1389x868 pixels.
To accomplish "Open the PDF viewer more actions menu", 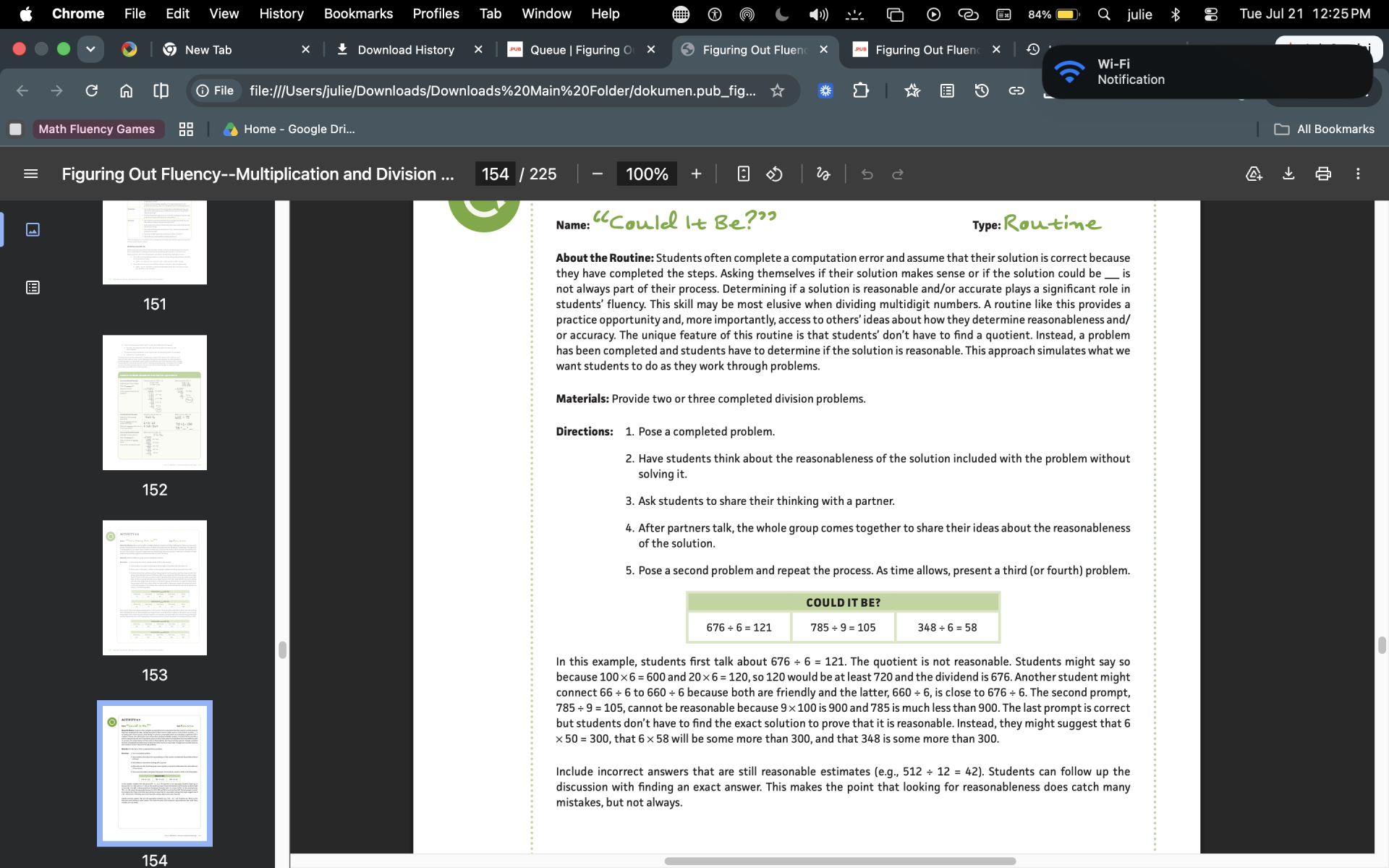I will click(1358, 174).
